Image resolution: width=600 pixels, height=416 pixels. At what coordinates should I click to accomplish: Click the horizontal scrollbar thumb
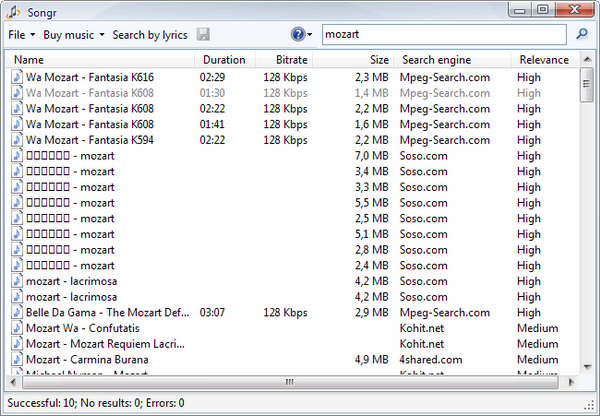coord(290,382)
